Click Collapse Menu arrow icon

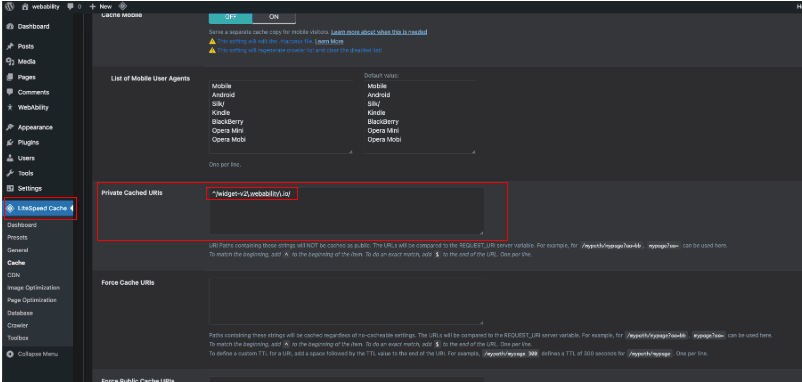10,354
